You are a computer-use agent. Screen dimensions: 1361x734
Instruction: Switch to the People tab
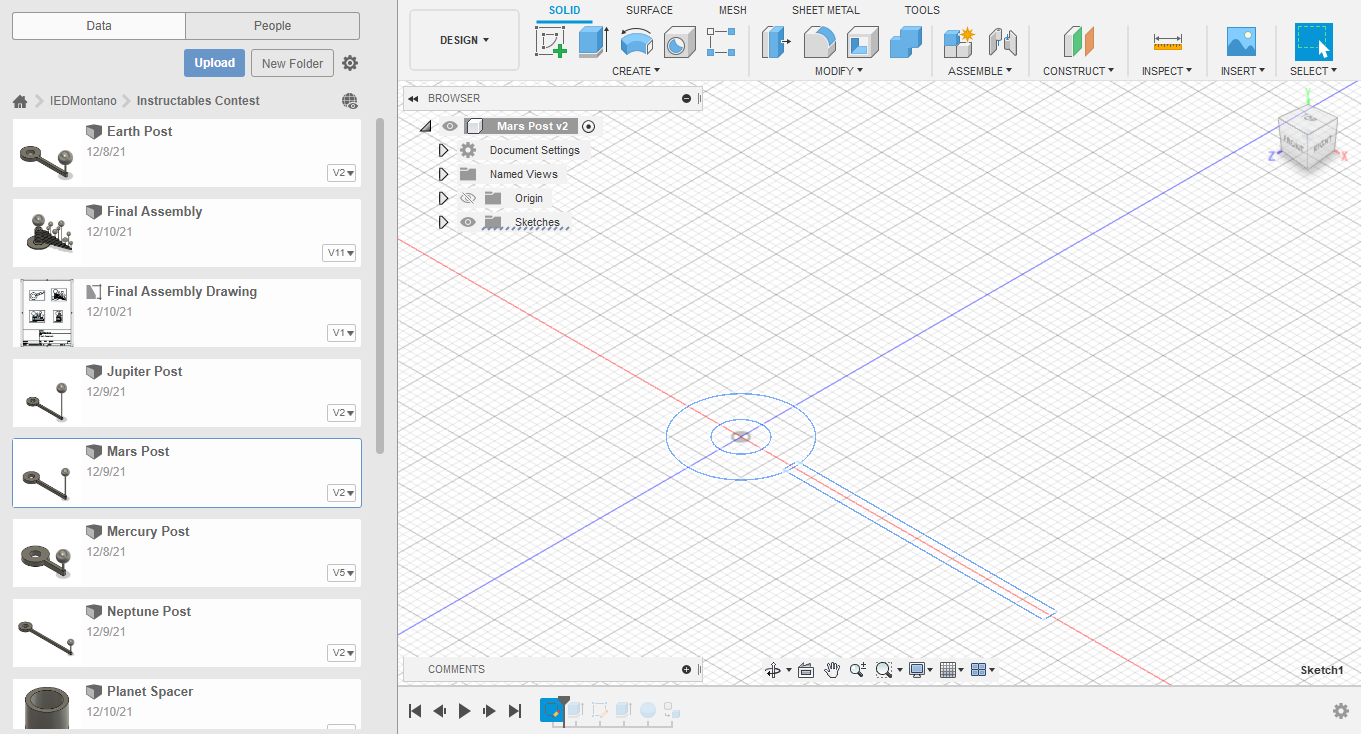272,26
